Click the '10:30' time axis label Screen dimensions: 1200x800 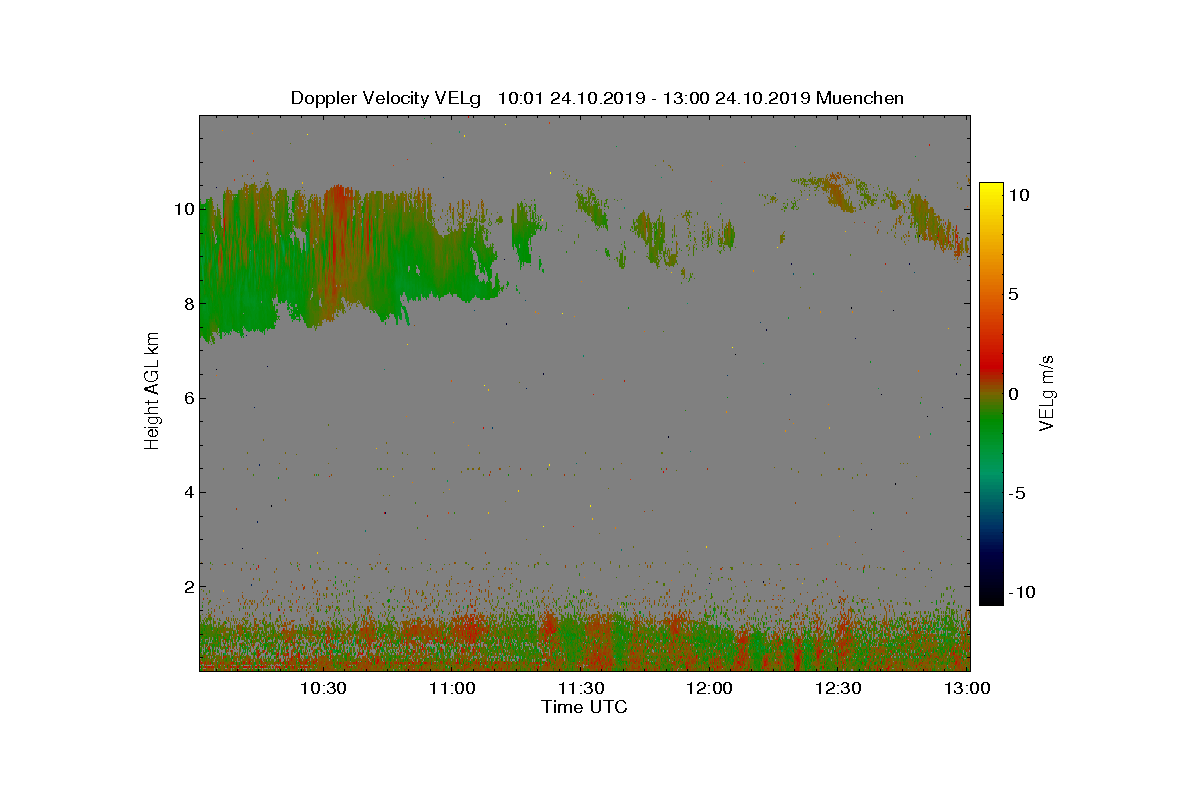point(322,688)
